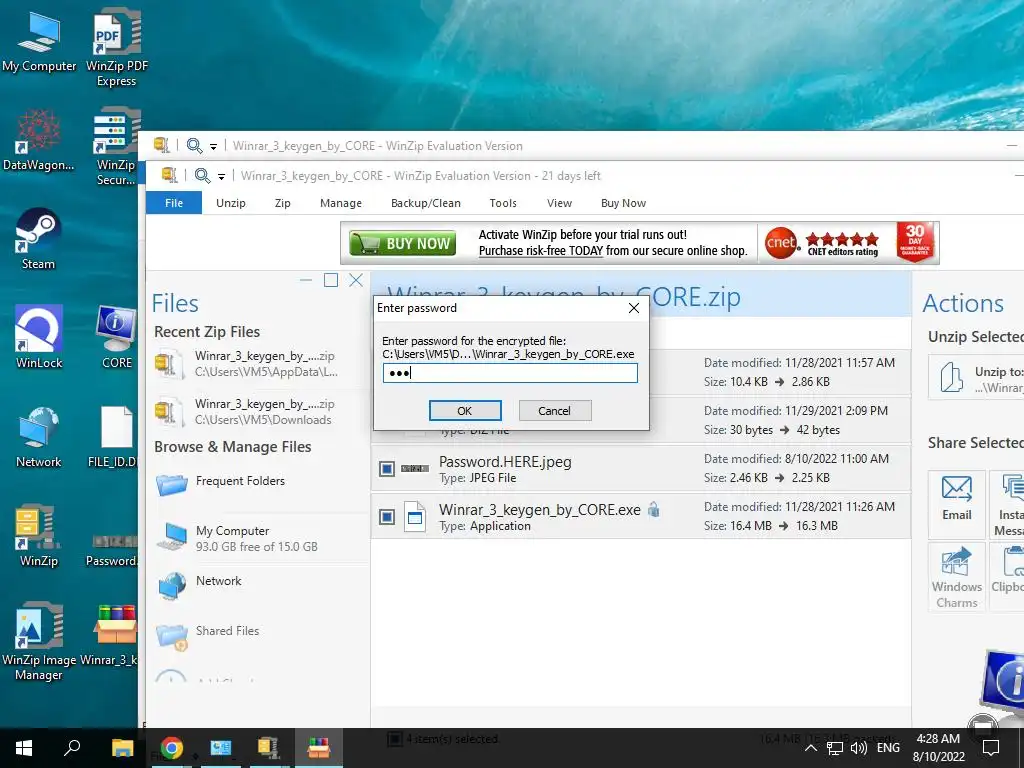This screenshot has width=1024, height=768.
Task: Switch to WinZip taskbar button
Action: click(x=268, y=748)
